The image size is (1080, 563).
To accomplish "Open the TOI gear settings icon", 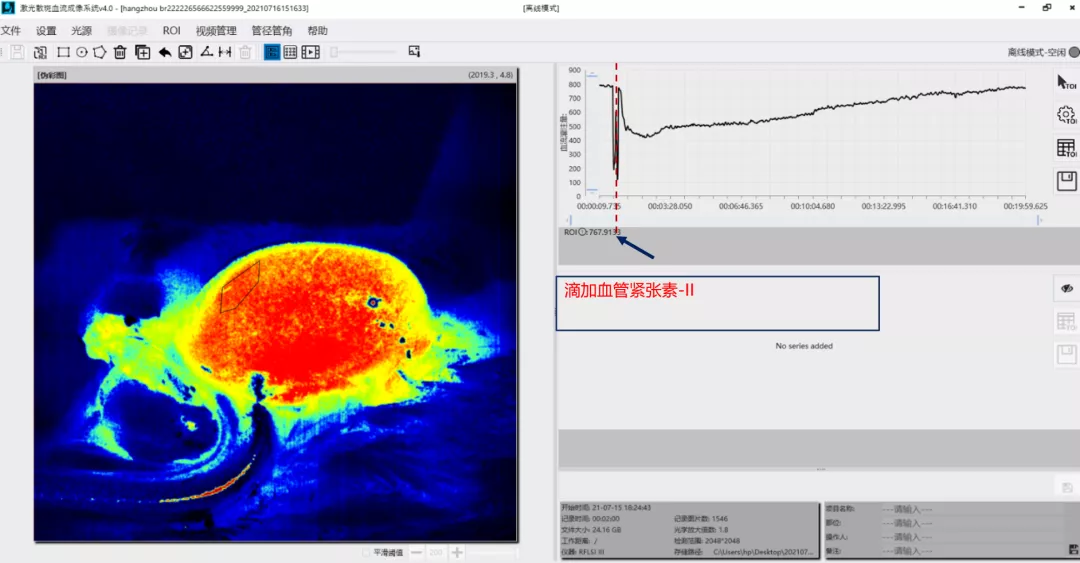I will (1066, 115).
